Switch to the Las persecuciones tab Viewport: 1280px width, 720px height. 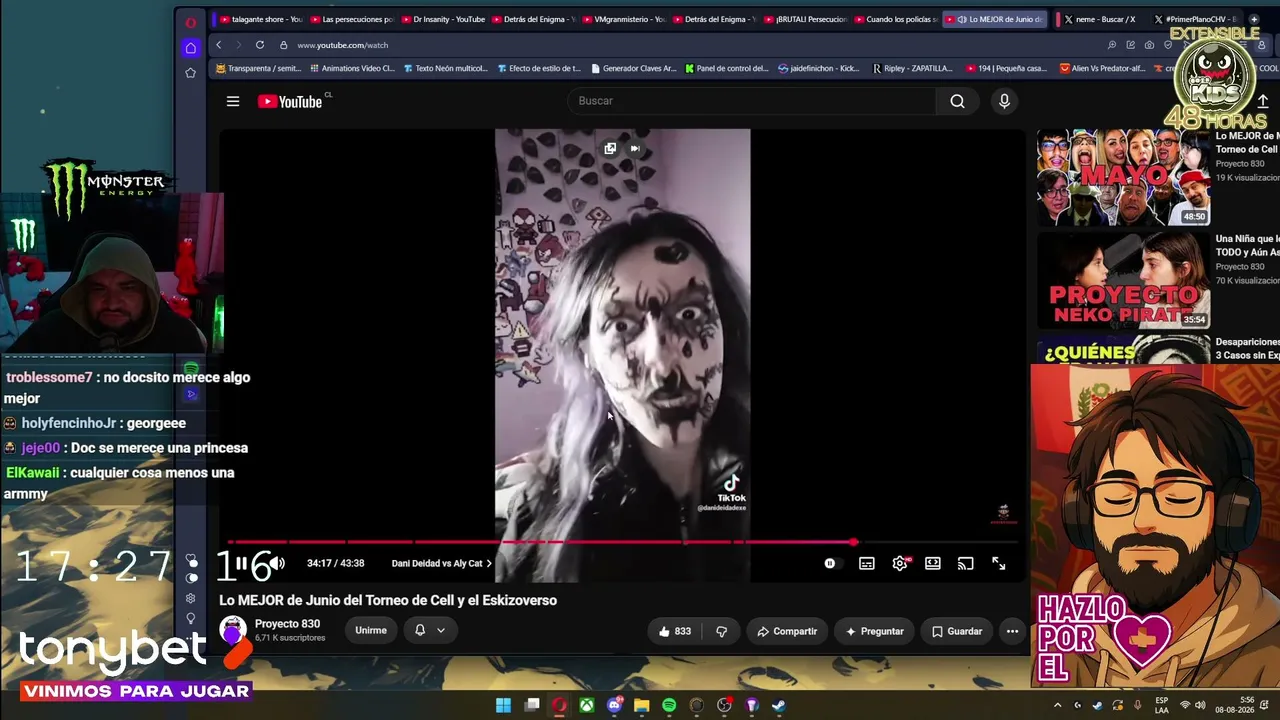click(x=352, y=19)
